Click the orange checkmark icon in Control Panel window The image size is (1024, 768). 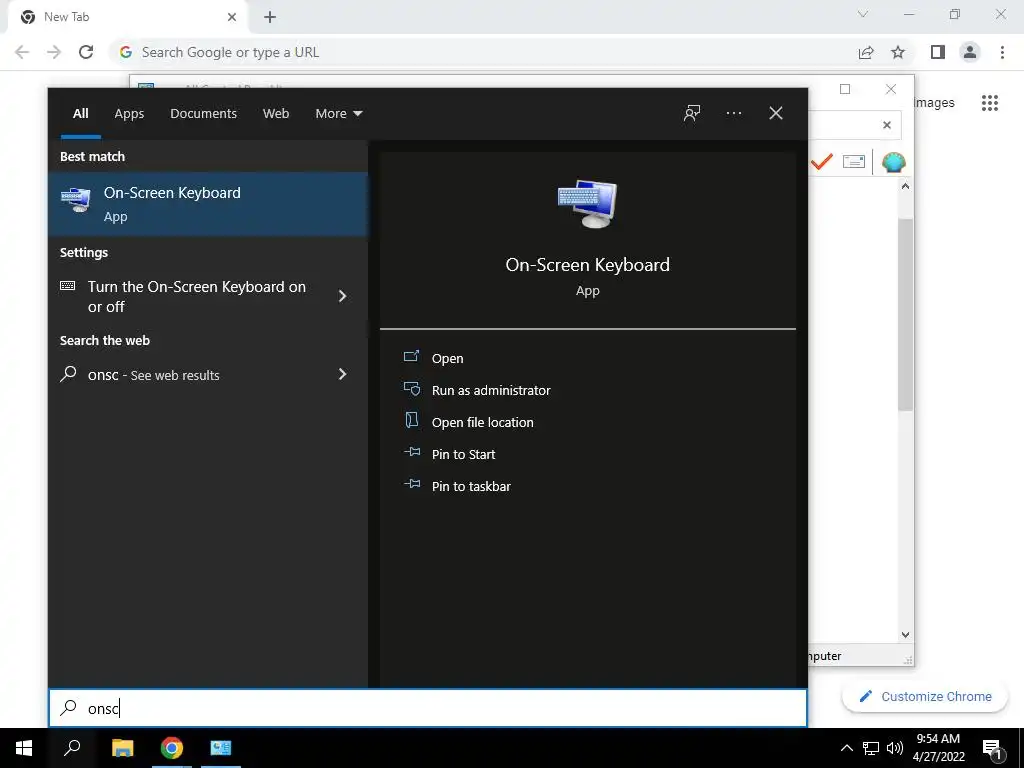[822, 161]
